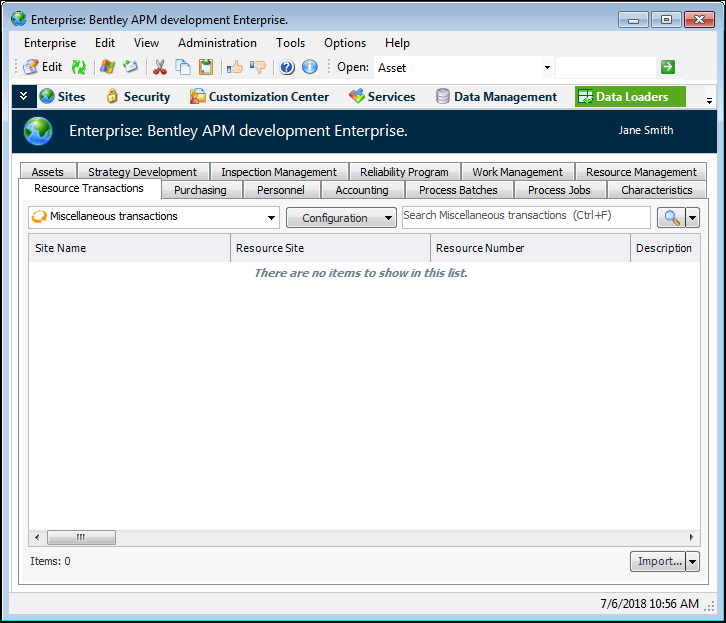Switch to the Characteristics tab

657,190
